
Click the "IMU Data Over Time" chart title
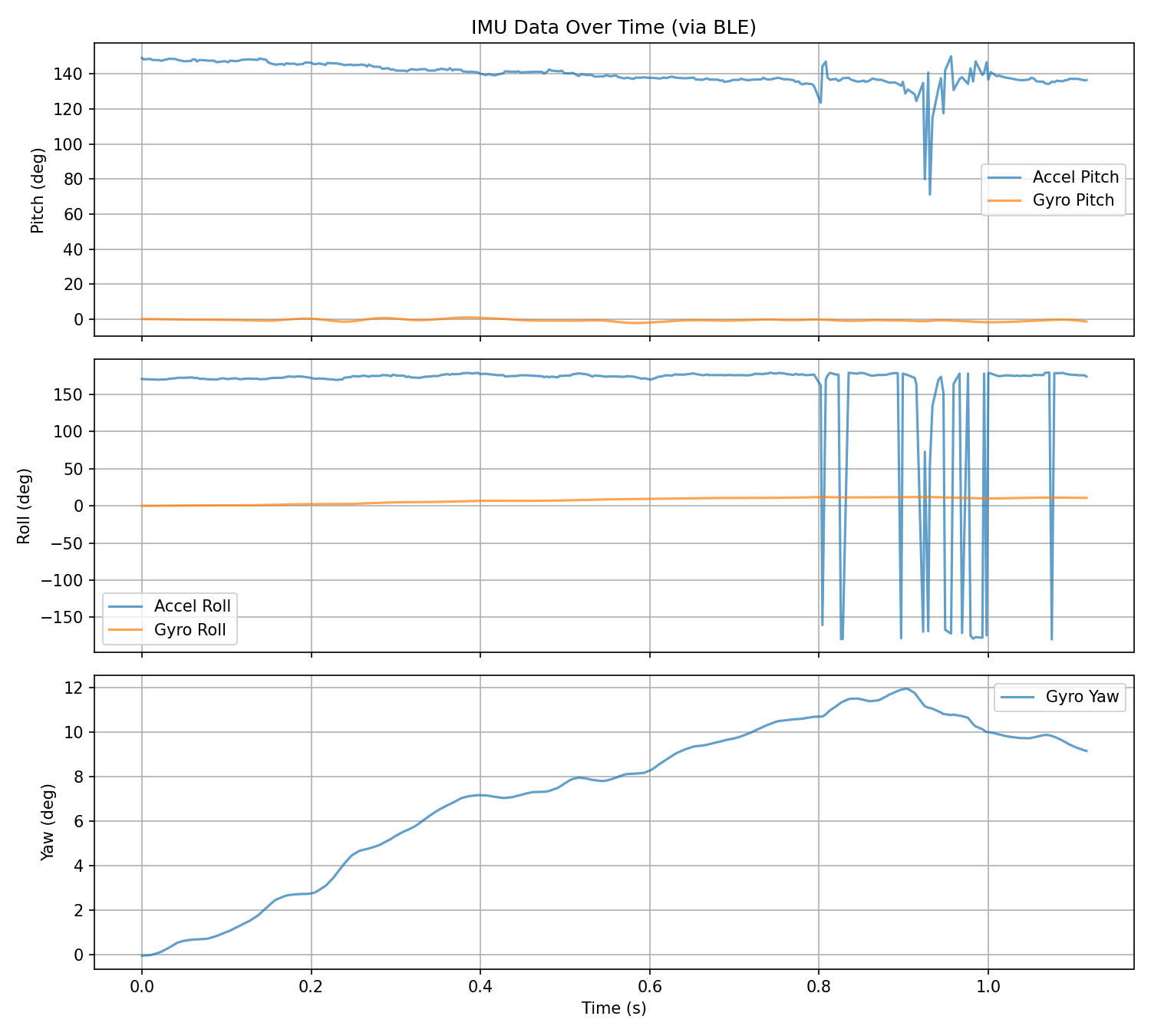coord(613,28)
